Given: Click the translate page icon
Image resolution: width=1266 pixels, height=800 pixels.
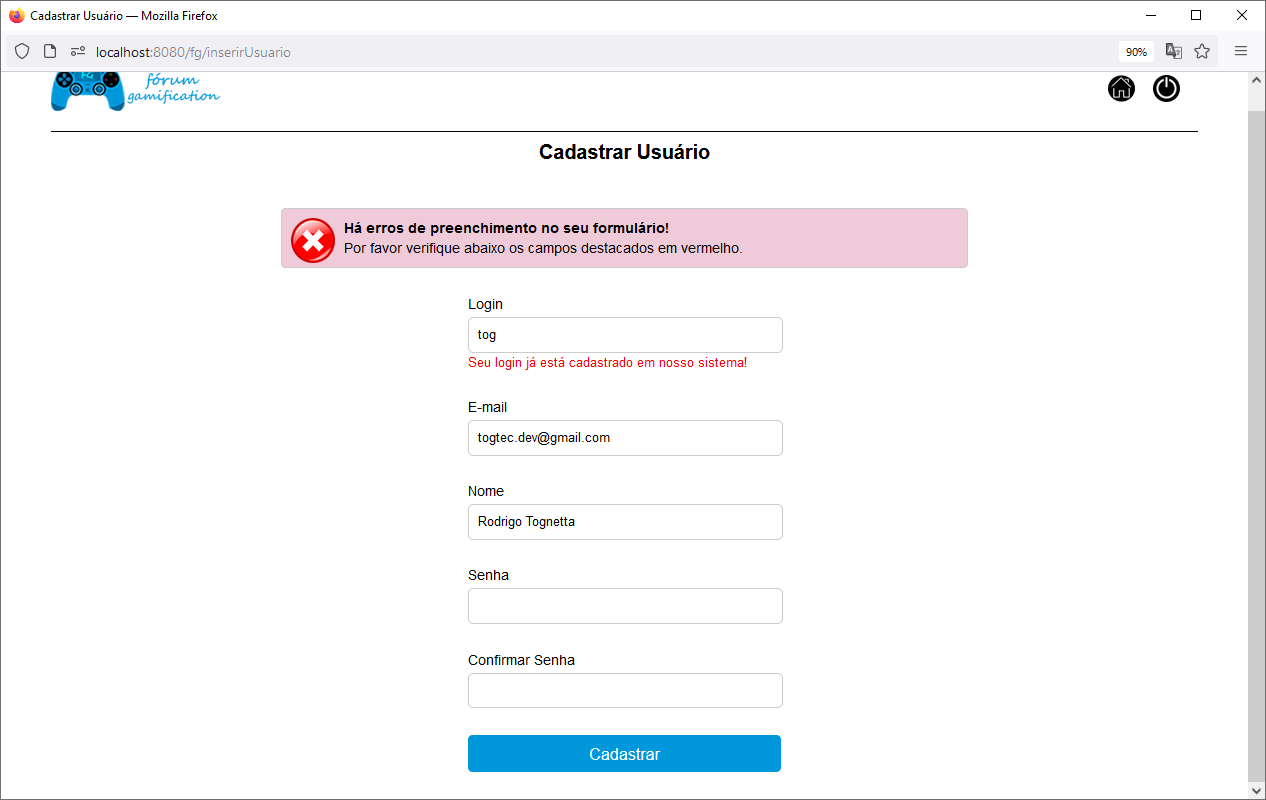Looking at the screenshot, I should [x=1174, y=51].
